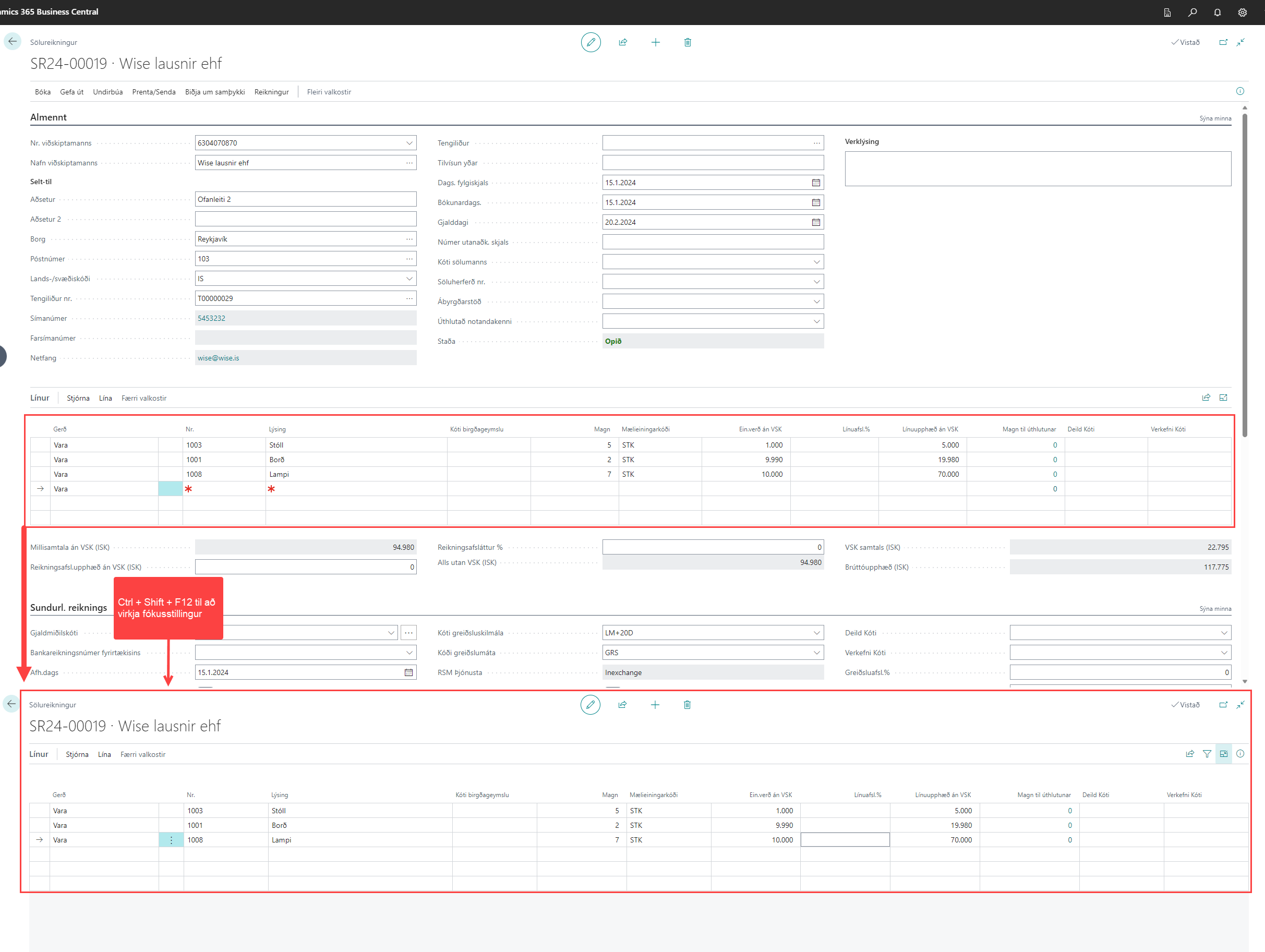Click the share icon beside edit pencil
This screenshot has height=952, width=1265.
pos(623,42)
